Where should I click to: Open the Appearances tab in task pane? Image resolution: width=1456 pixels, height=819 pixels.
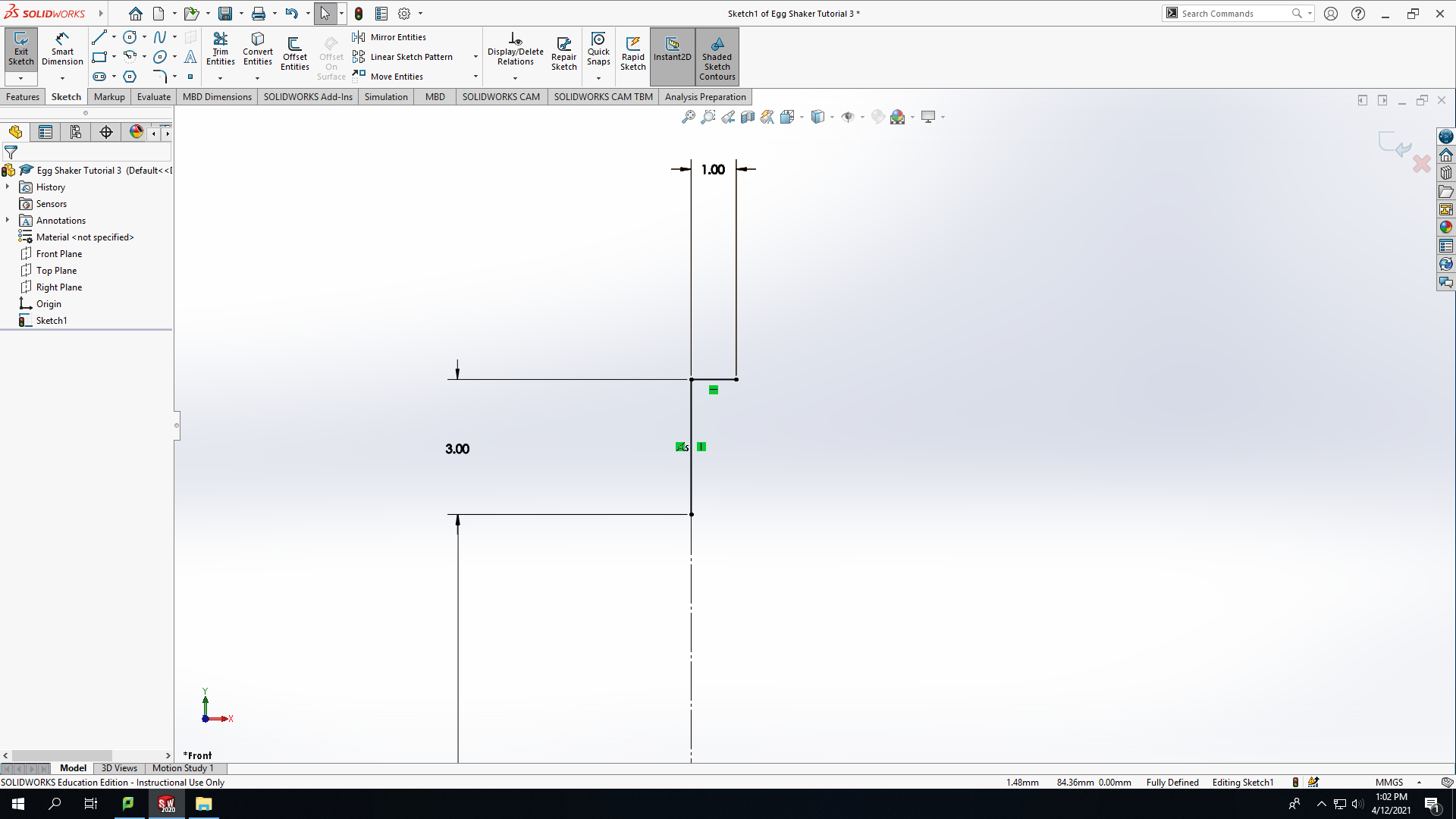point(1446,227)
